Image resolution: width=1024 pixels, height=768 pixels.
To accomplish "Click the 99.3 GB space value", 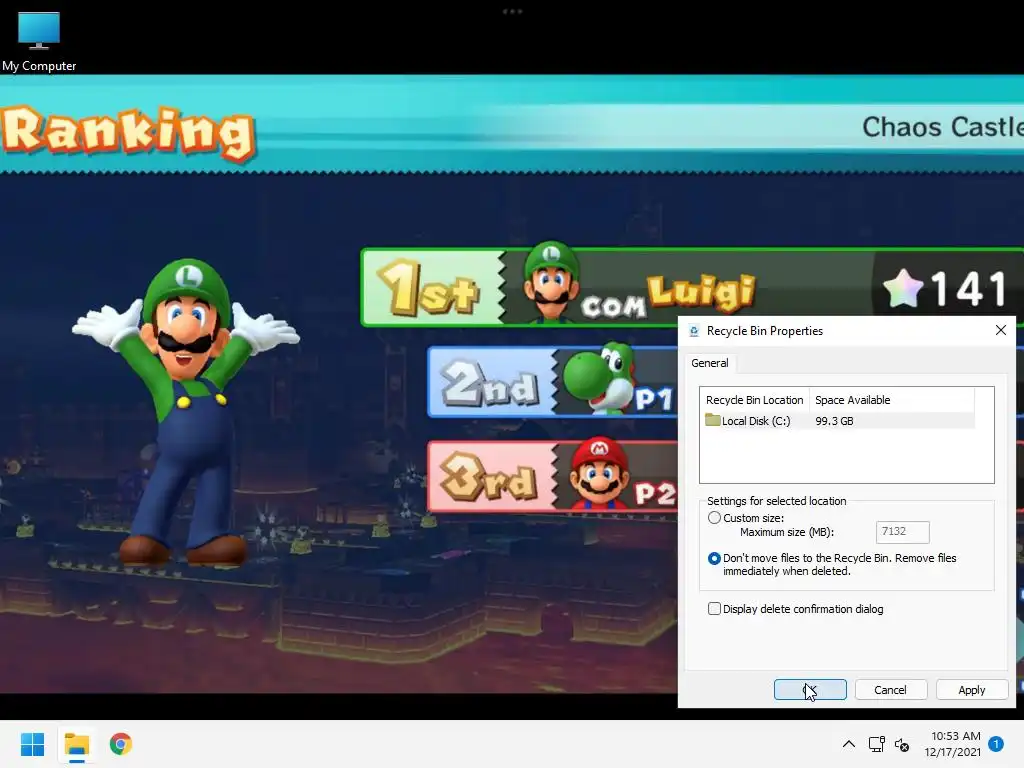I will [834, 421].
